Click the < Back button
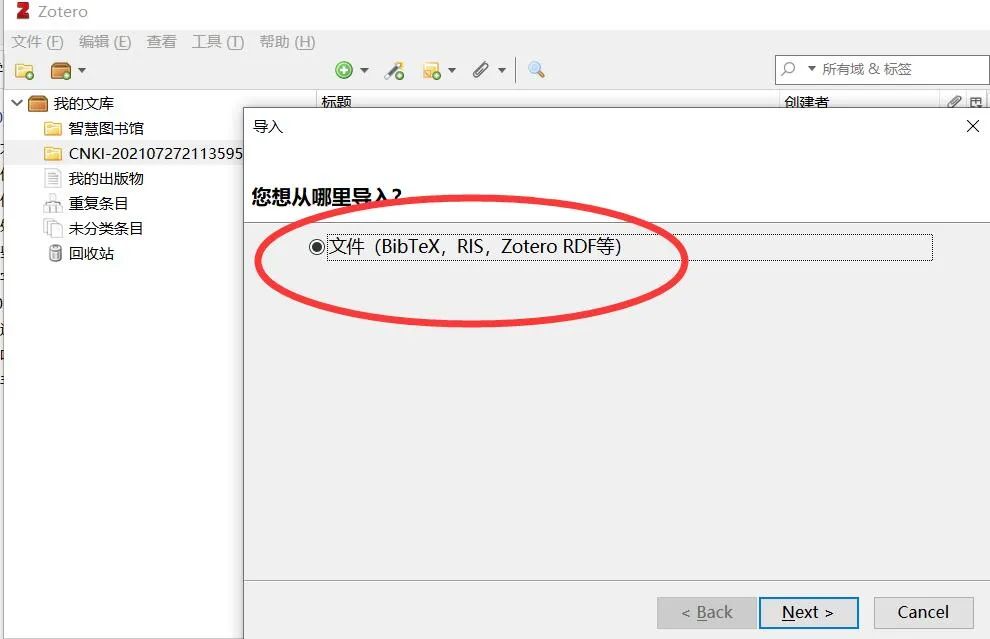Image resolution: width=990 pixels, height=639 pixels. point(707,612)
